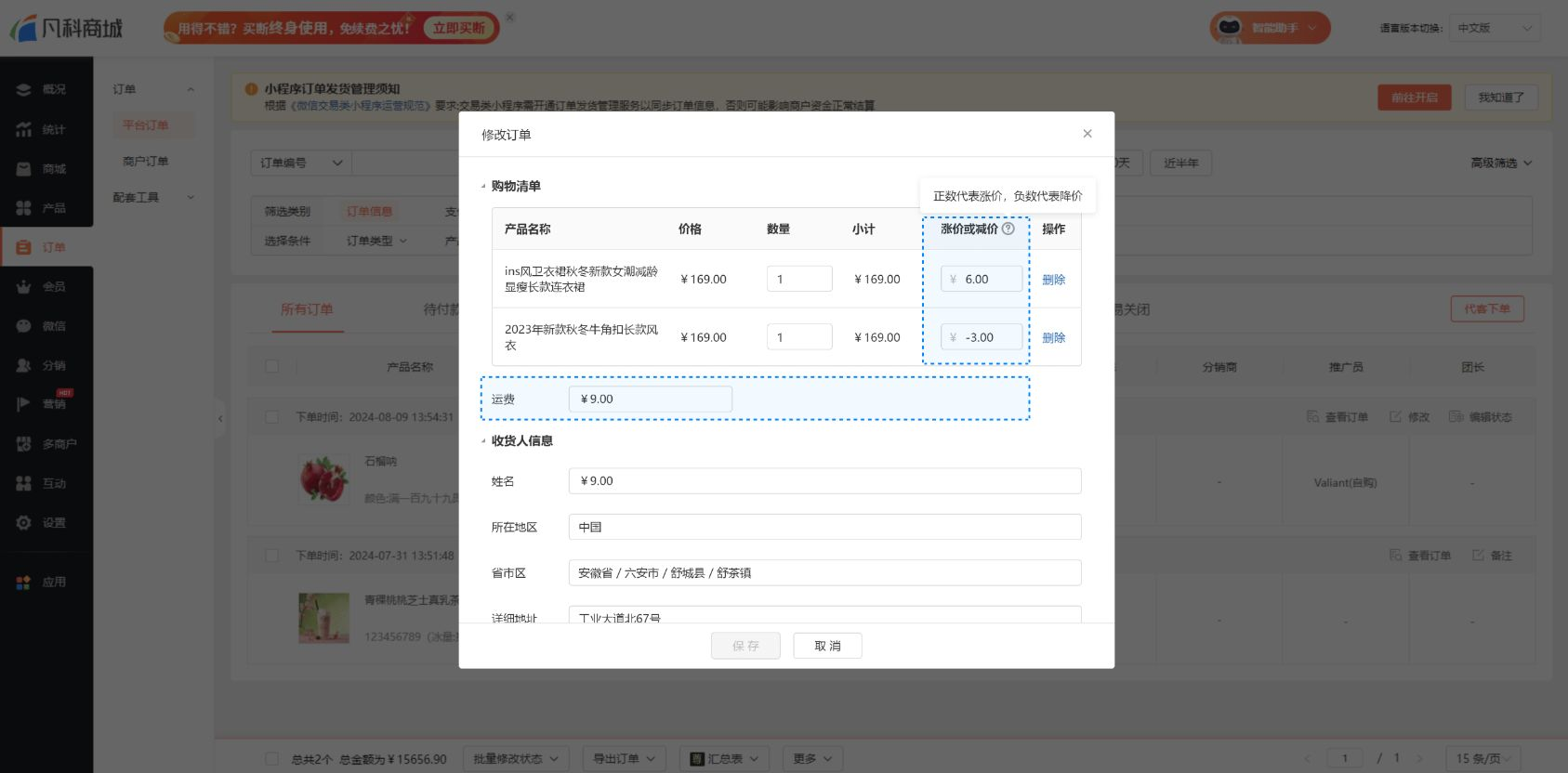
Task: Go to the next page arrow
Action: (1419, 758)
